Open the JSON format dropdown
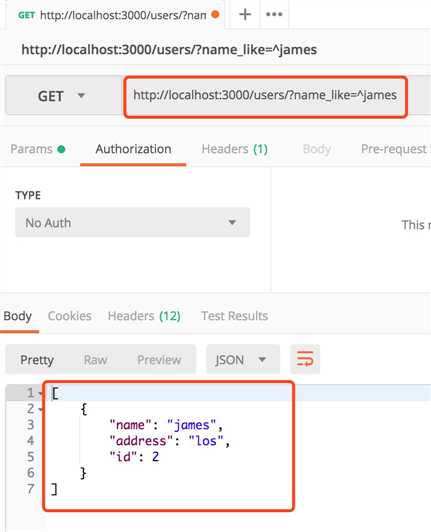The height and width of the screenshot is (532, 431). point(243,359)
